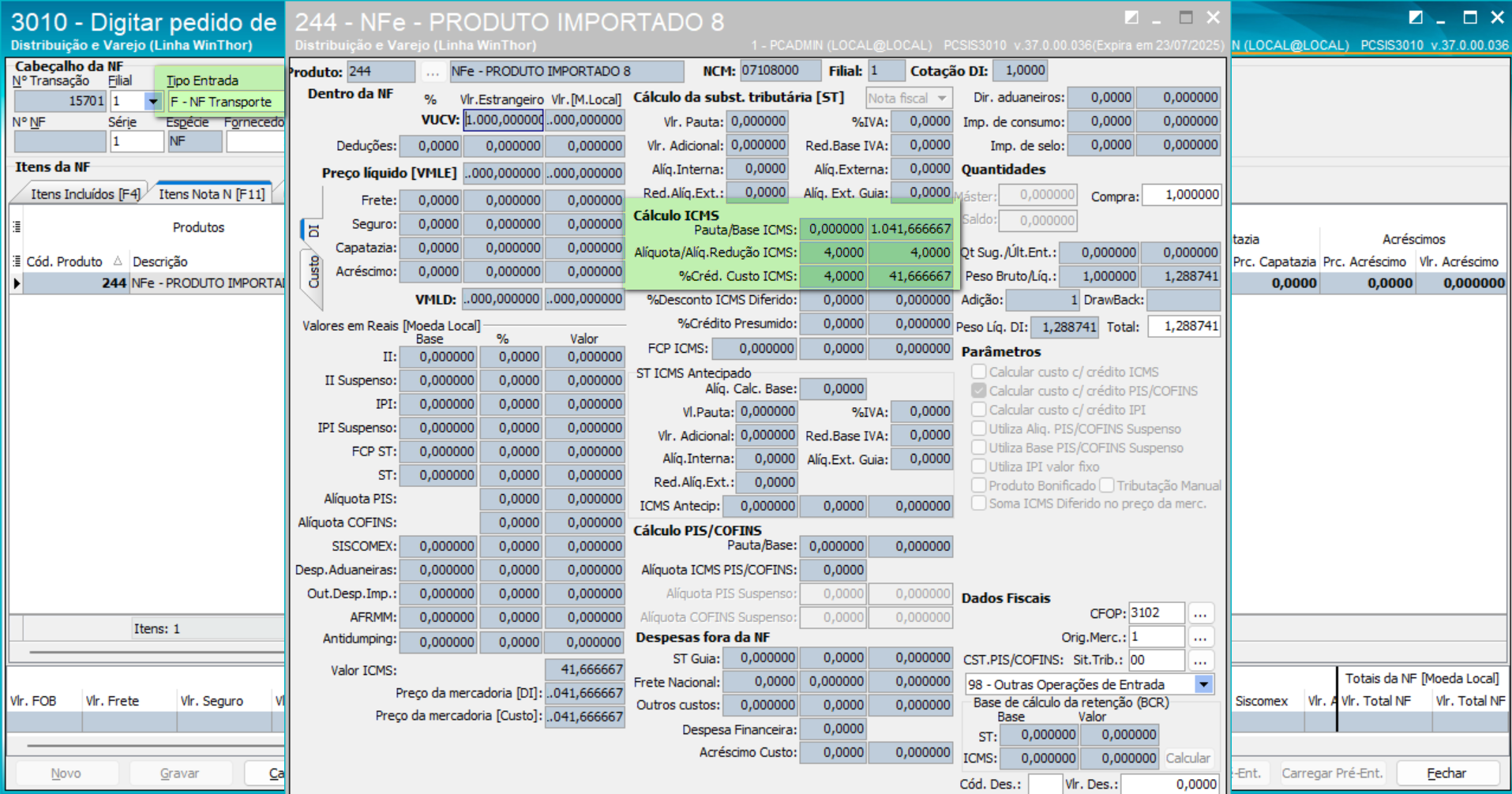Click the Série field in the 3010 window
This screenshot has width=1512, height=794.
[137, 142]
